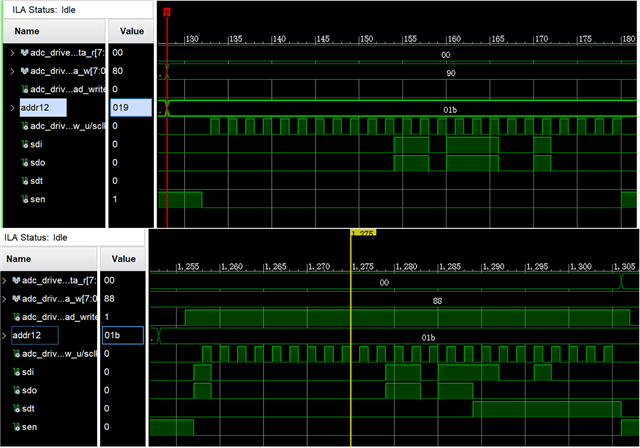
Task: Select sen signal name in lower panel
Action: [29, 427]
